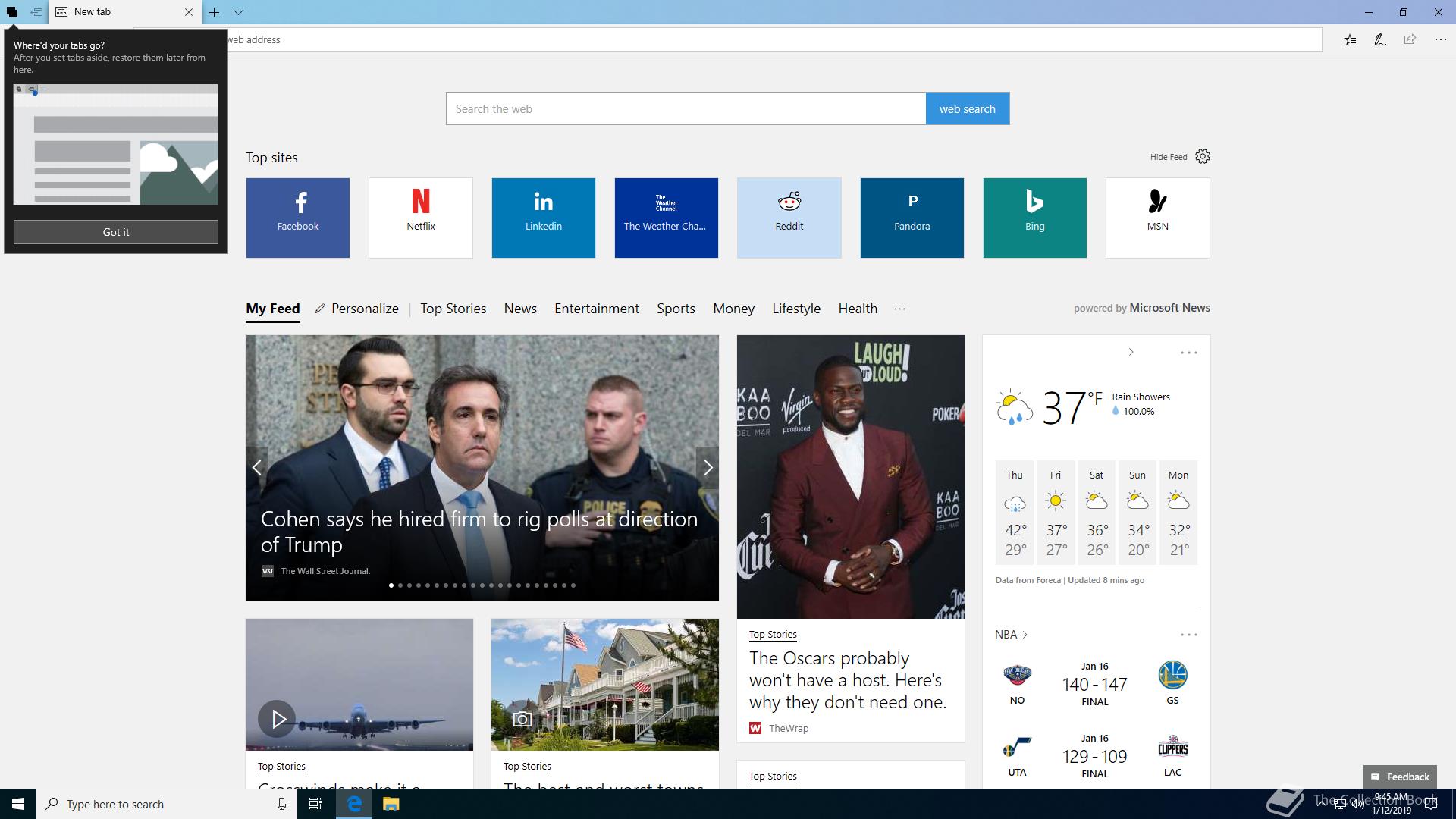Select Sun forecast column
Image resolution: width=1456 pixels, height=819 pixels.
point(1137,513)
